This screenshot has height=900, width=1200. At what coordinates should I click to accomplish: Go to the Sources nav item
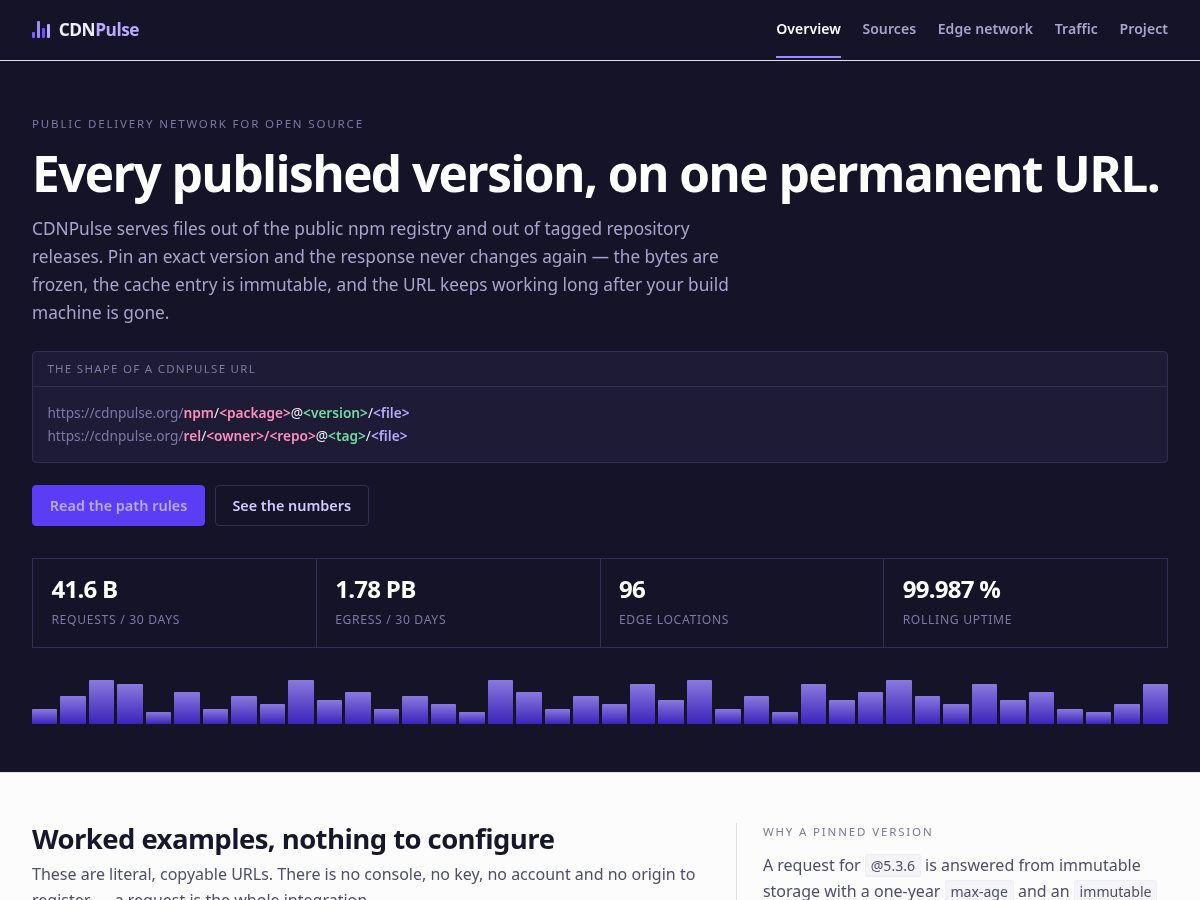889,29
